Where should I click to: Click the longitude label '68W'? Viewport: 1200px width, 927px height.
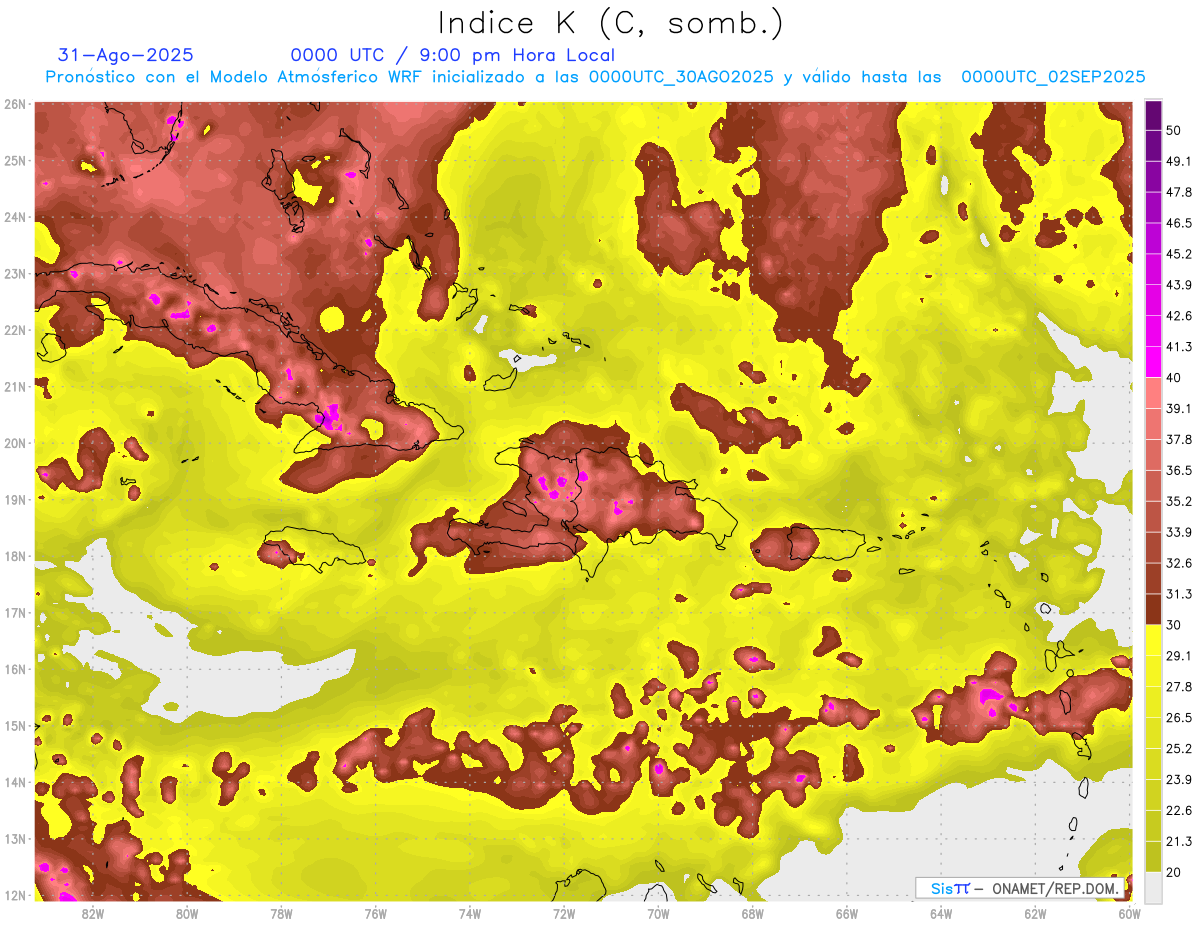[752, 914]
